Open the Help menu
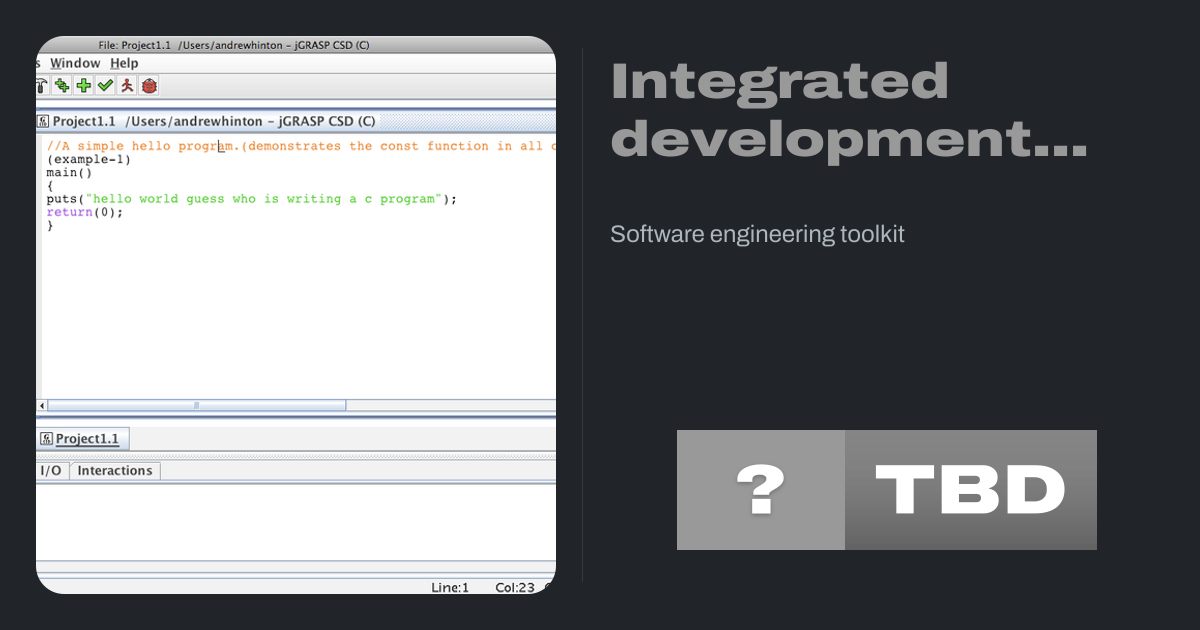Screen dimensions: 1200x630 coord(124,63)
